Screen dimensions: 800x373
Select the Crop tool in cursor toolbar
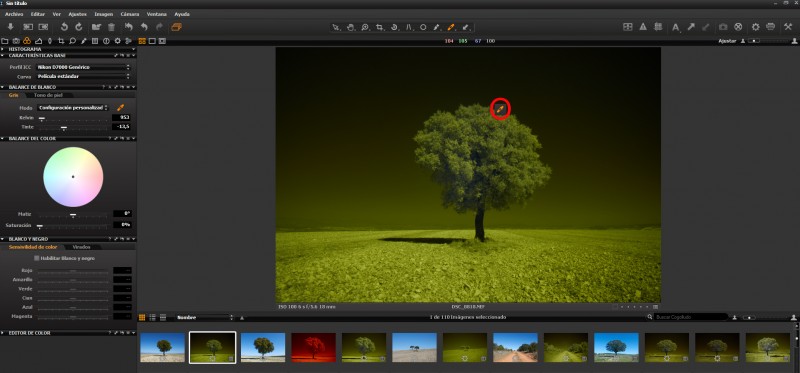[380, 27]
